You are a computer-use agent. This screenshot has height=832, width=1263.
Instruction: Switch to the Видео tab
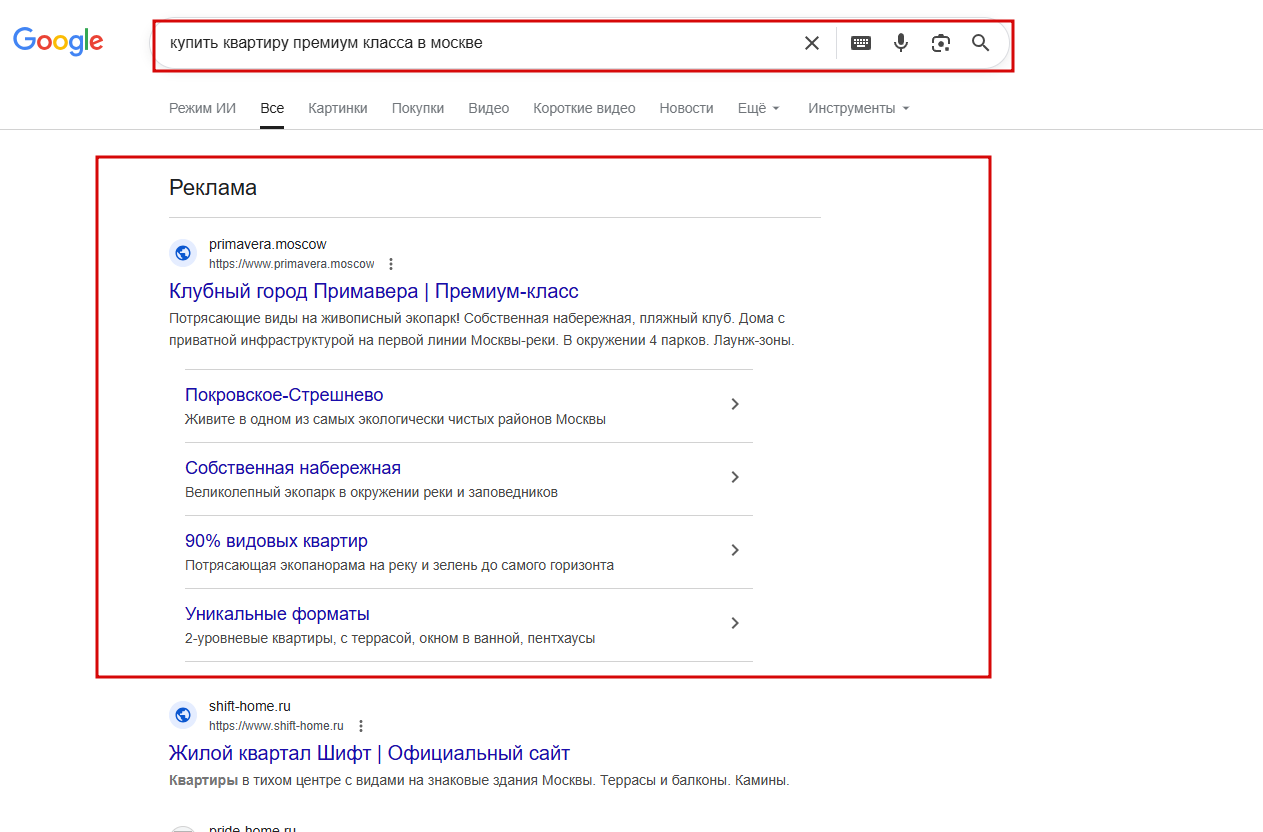click(489, 108)
